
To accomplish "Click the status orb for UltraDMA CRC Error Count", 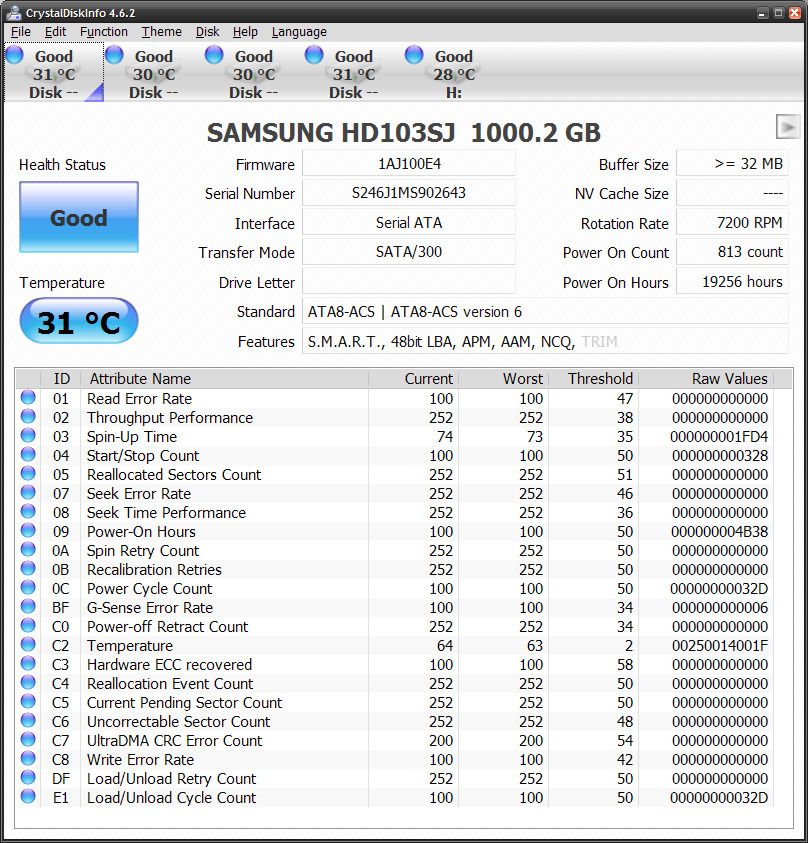I will pos(28,740).
